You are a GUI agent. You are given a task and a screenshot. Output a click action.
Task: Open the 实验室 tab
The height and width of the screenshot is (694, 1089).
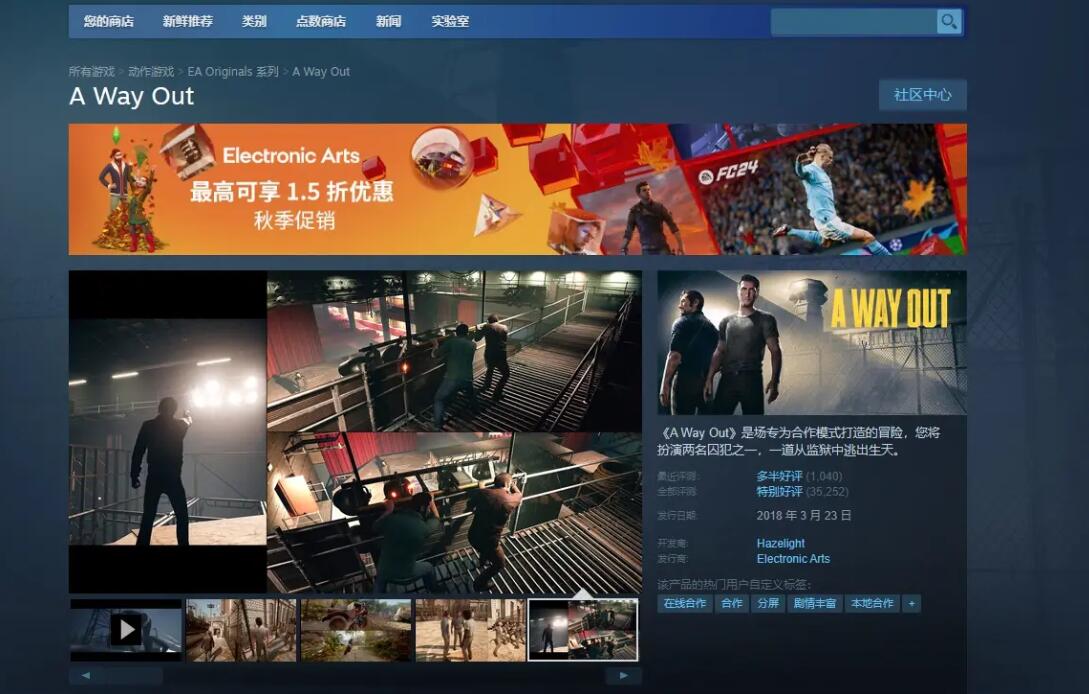pyautogui.click(x=450, y=22)
